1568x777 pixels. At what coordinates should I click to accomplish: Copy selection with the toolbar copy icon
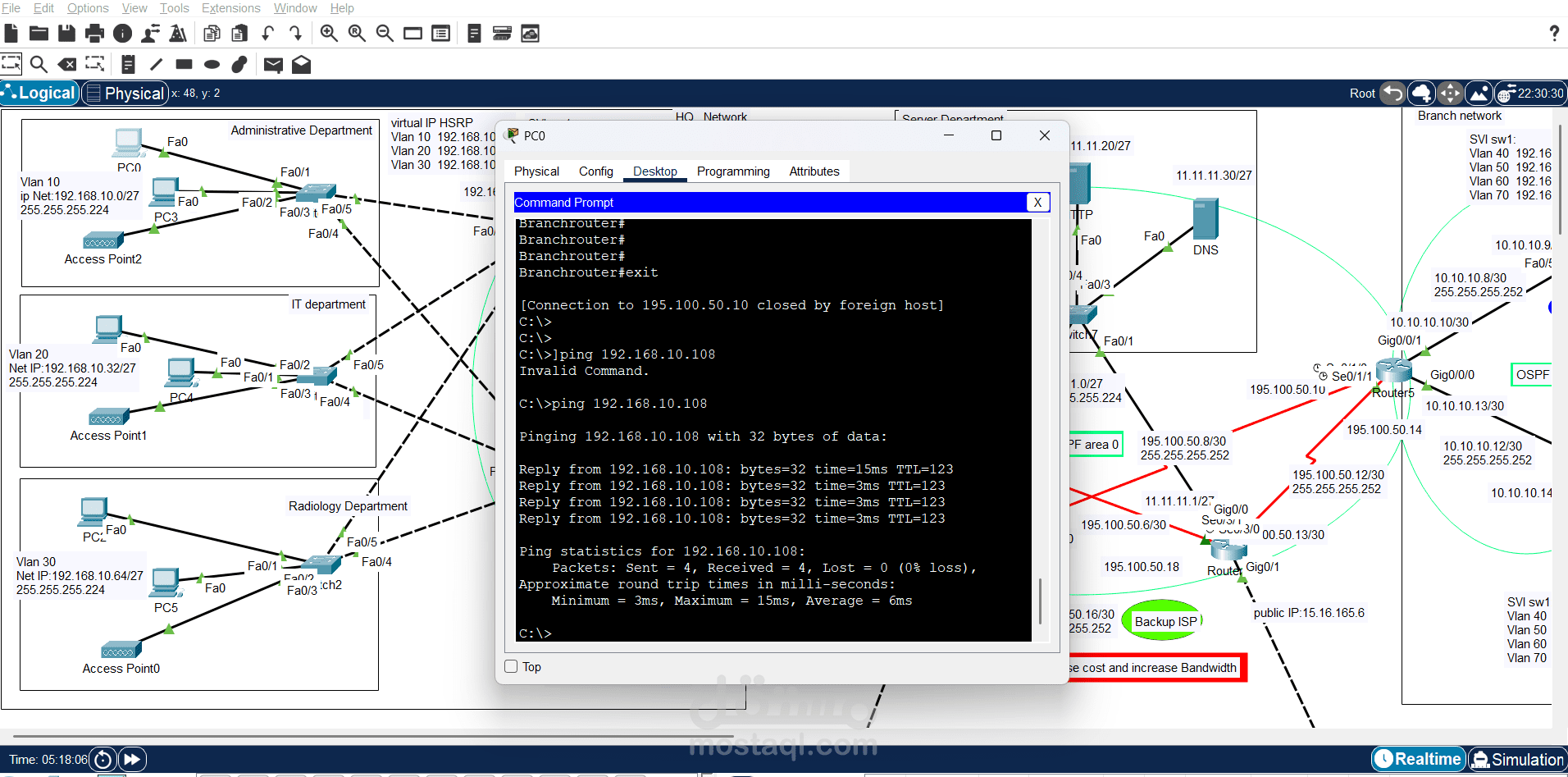[212, 34]
